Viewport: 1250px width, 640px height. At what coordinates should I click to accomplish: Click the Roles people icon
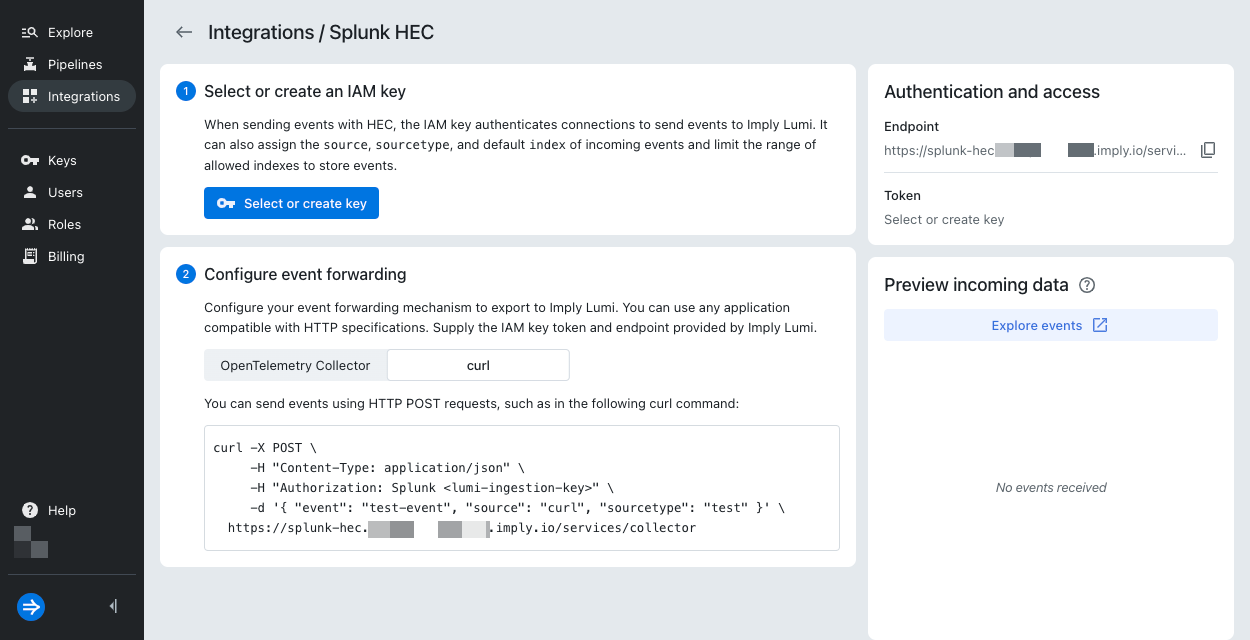tap(30, 225)
